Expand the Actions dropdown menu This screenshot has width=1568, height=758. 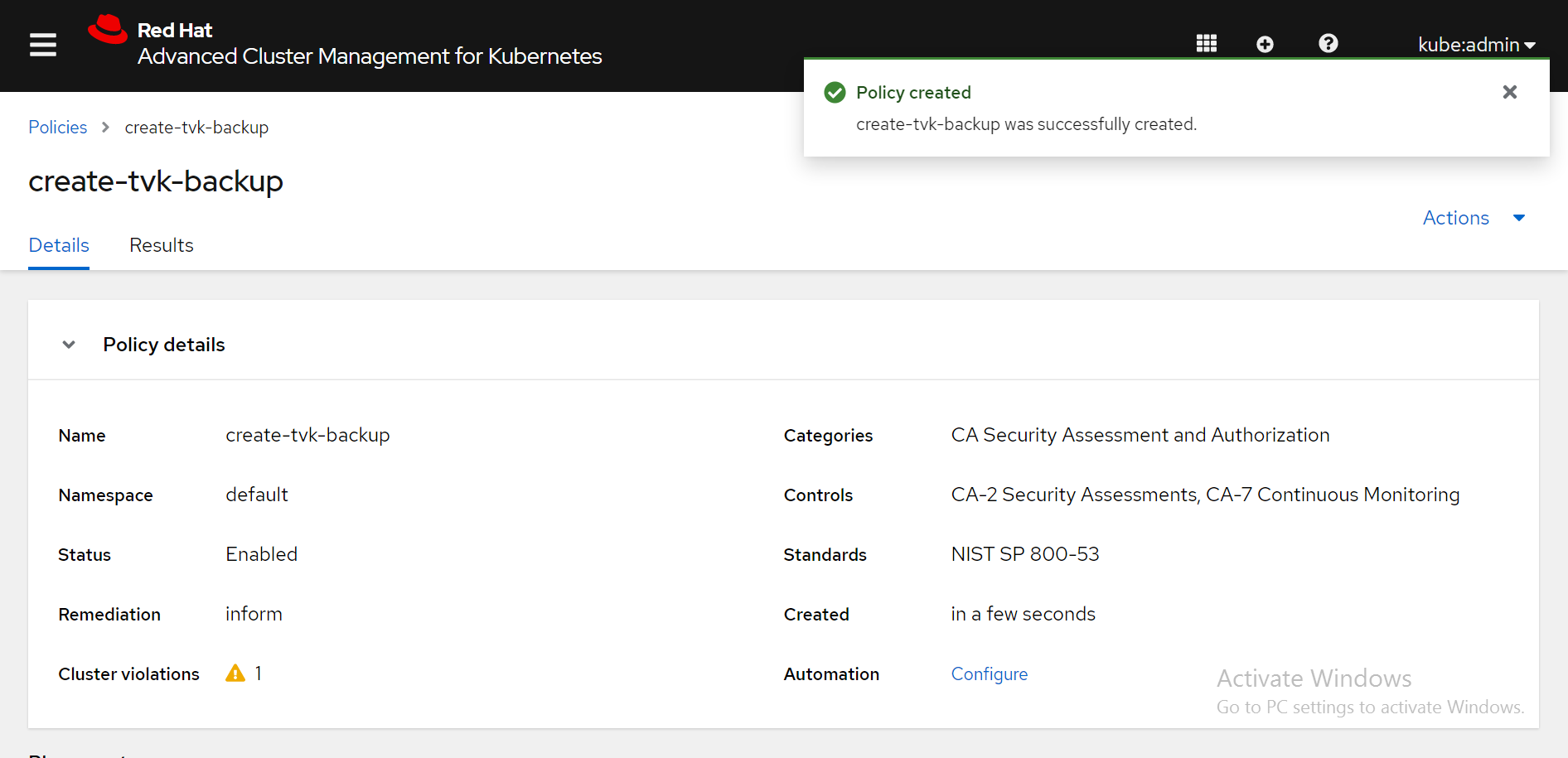(x=1474, y=218)
